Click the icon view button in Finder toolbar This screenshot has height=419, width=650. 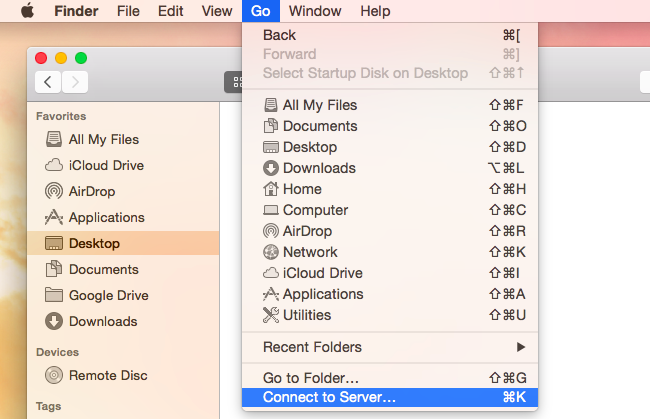click(234, 82)
